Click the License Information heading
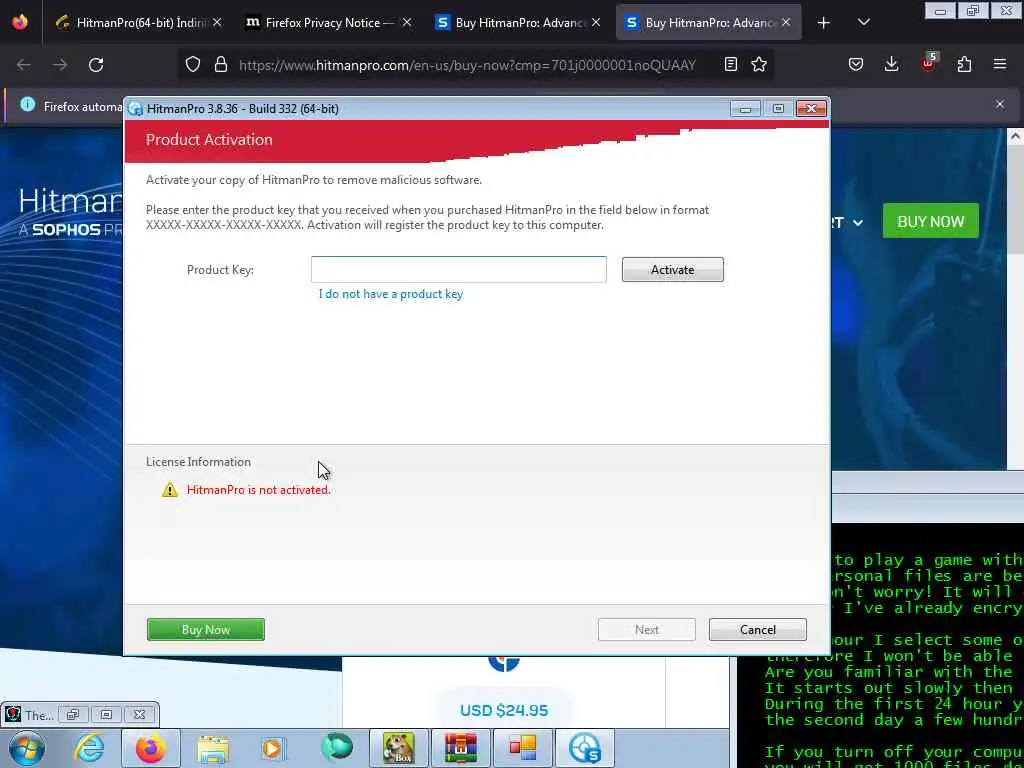This screenshot has height=768, width=1024. (199, 462)
